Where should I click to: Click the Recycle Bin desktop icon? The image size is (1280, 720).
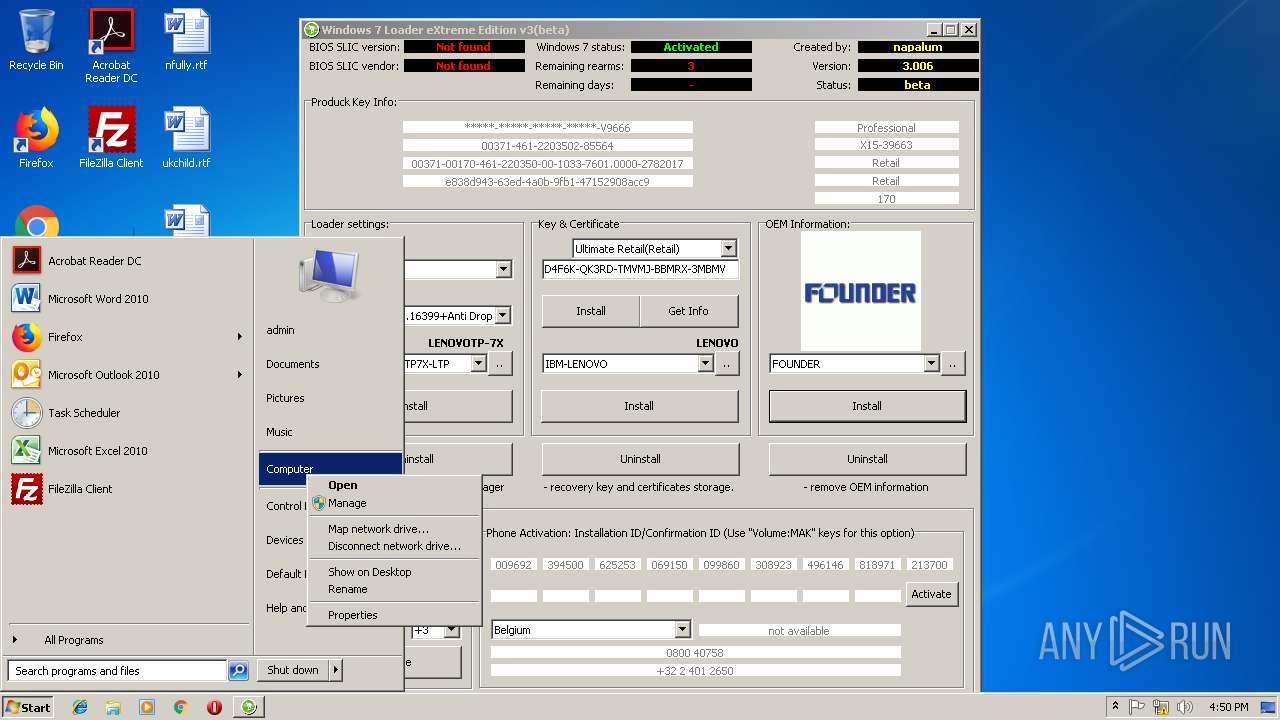36,40
